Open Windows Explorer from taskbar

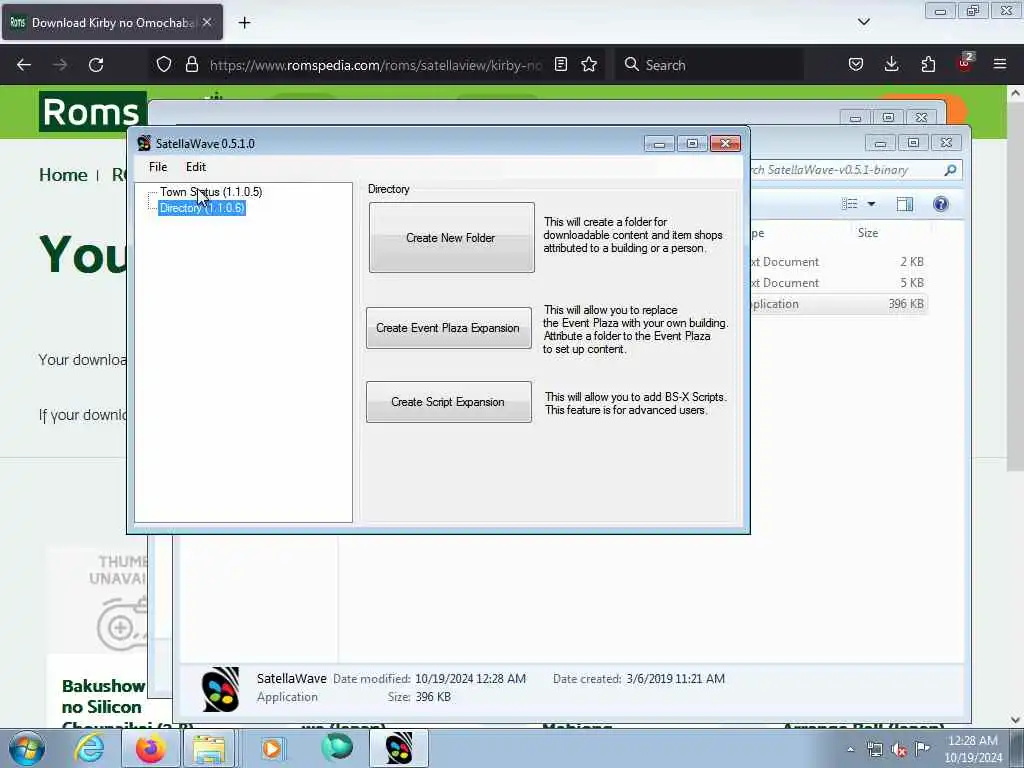(208, 749)
